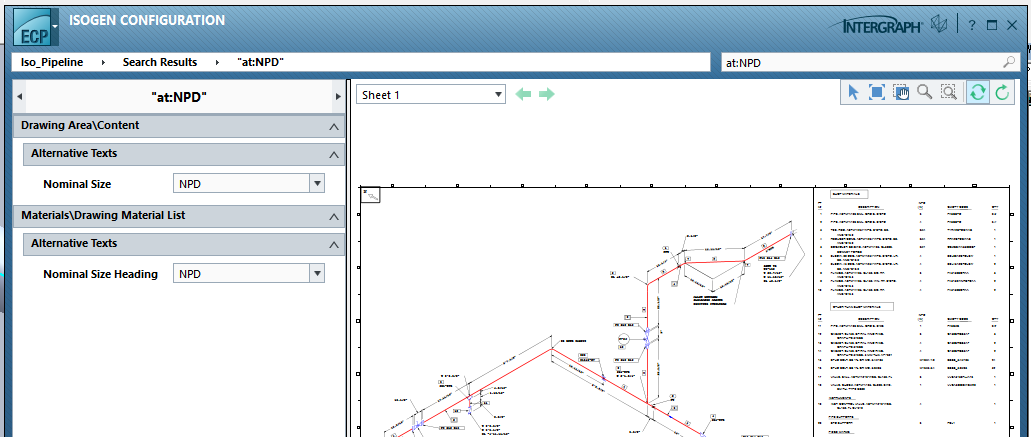The image size is (1031, 437).
Task: Go to previous sheet with left arrow
Action: point(523,95)
